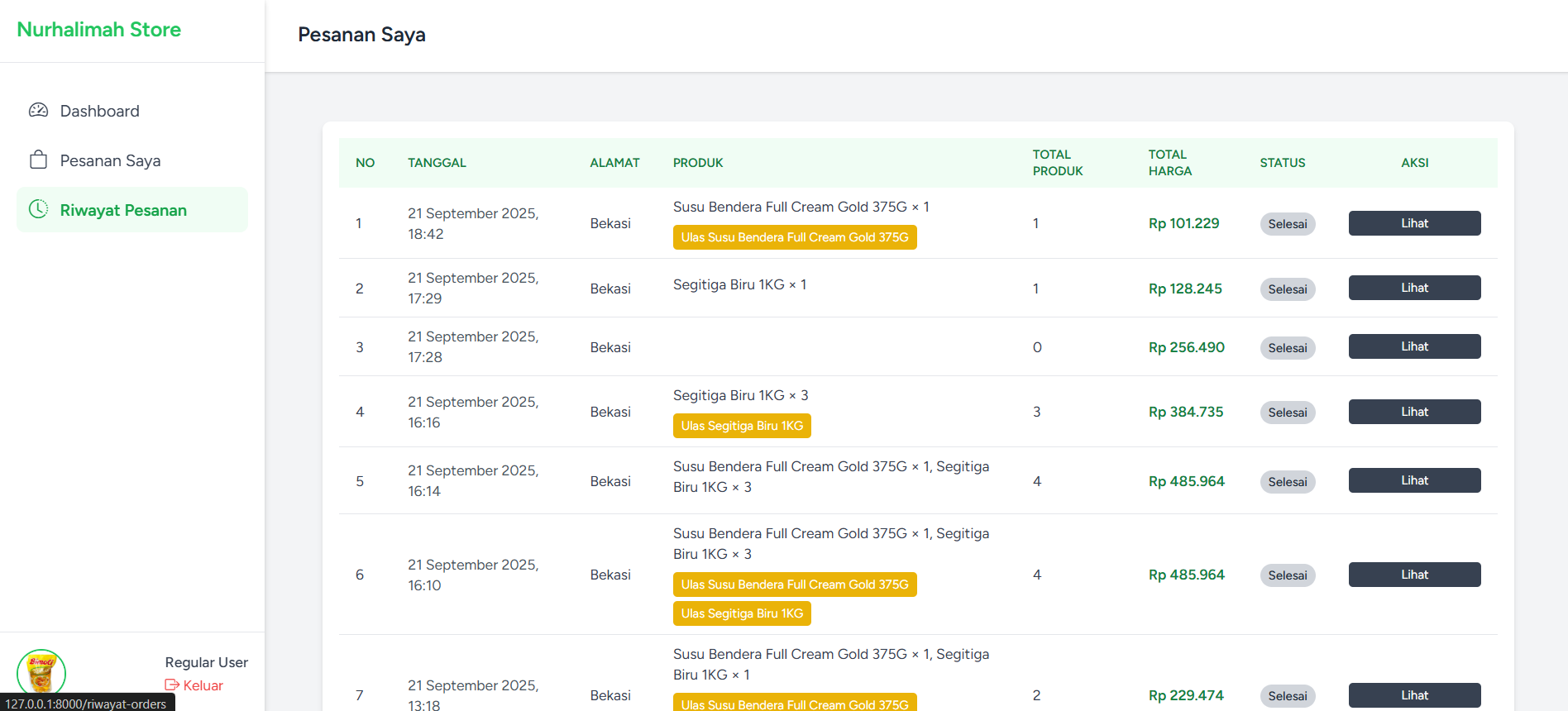Go to Pesanan Saya in sidebar
The height and width of the screenshot is (711, 1568).
[110, 160]
